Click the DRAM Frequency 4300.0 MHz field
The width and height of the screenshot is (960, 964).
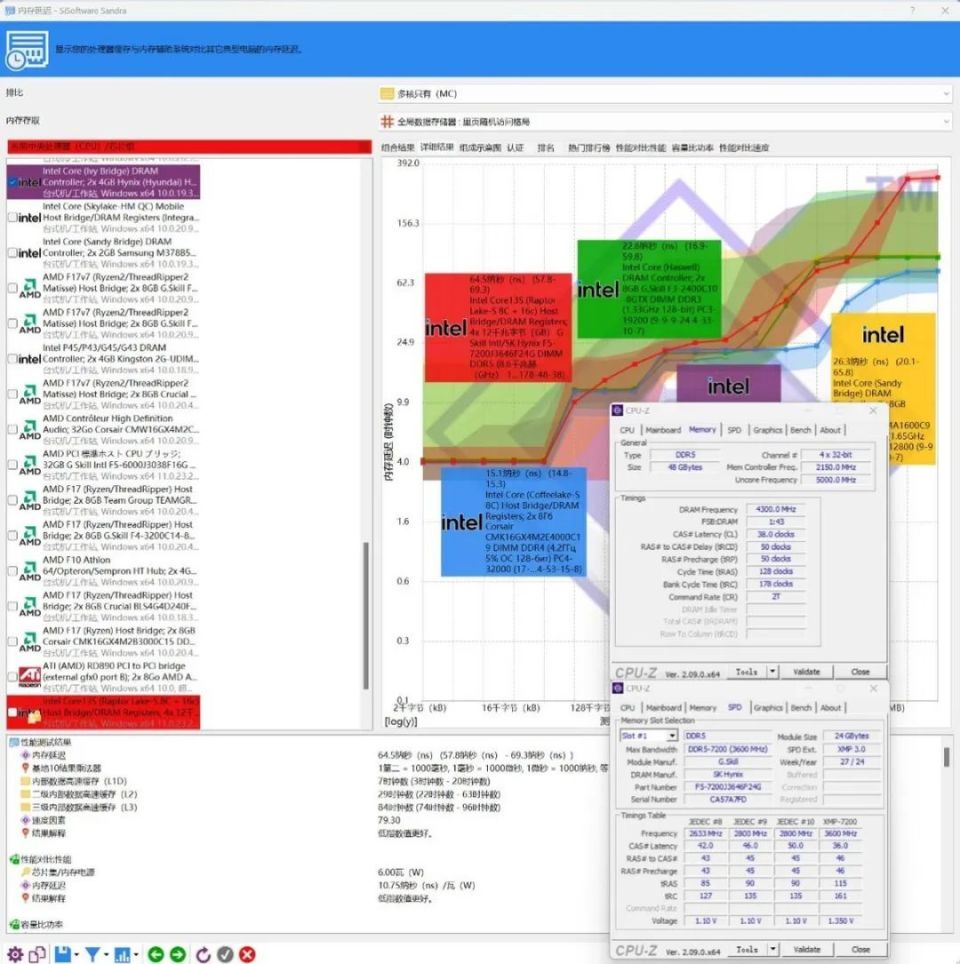(x=776, y=509)
